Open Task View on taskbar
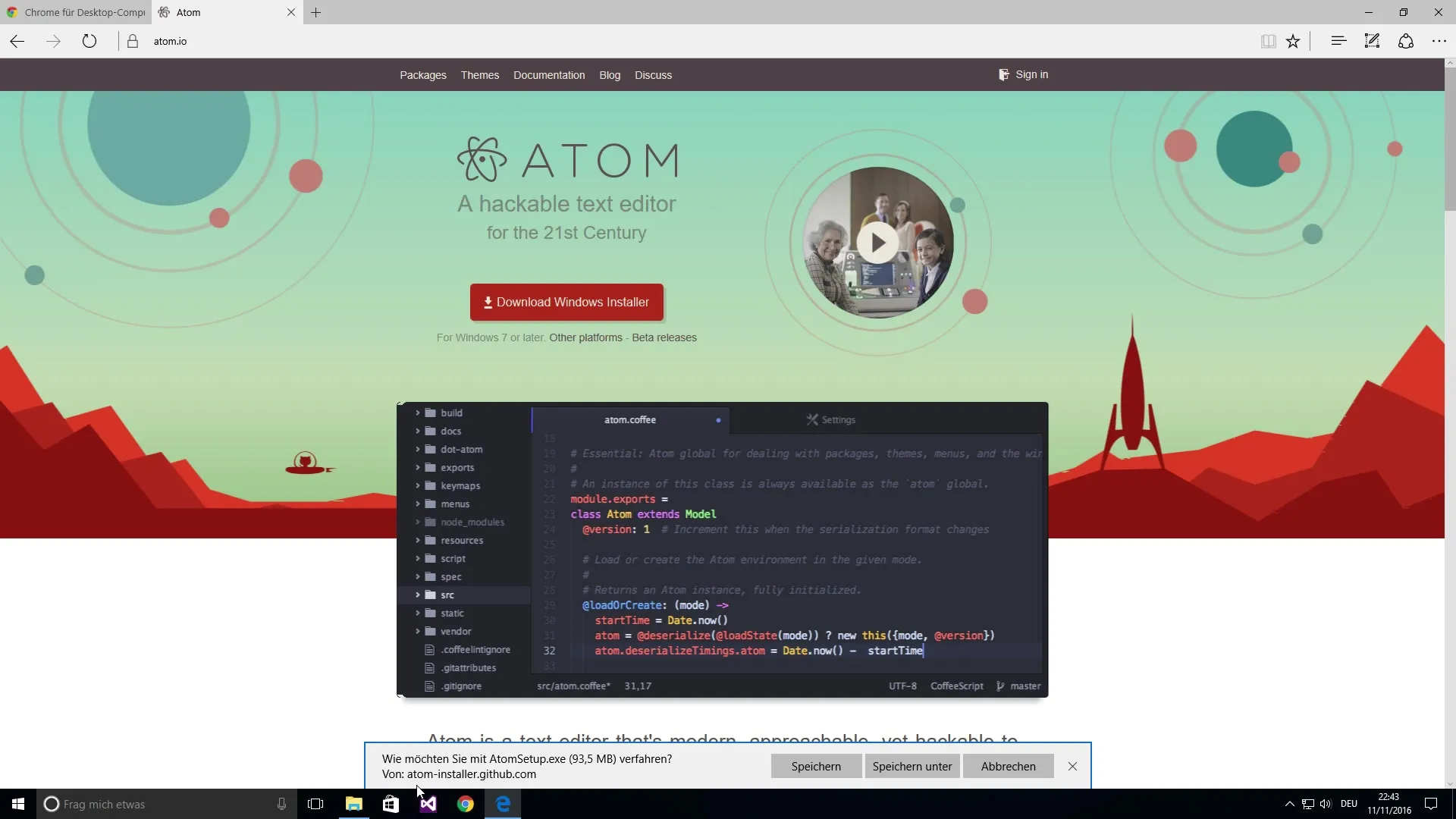The width and height of the screenshot is (1456, 819). (315, 804)
